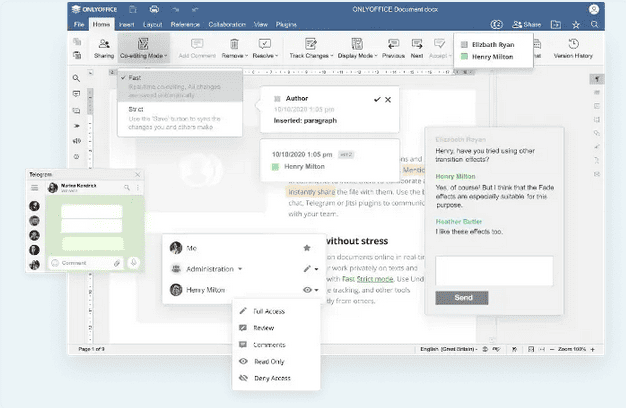Open the Sharing settings in ribbon
626x408 pixels.
(104, 48)
